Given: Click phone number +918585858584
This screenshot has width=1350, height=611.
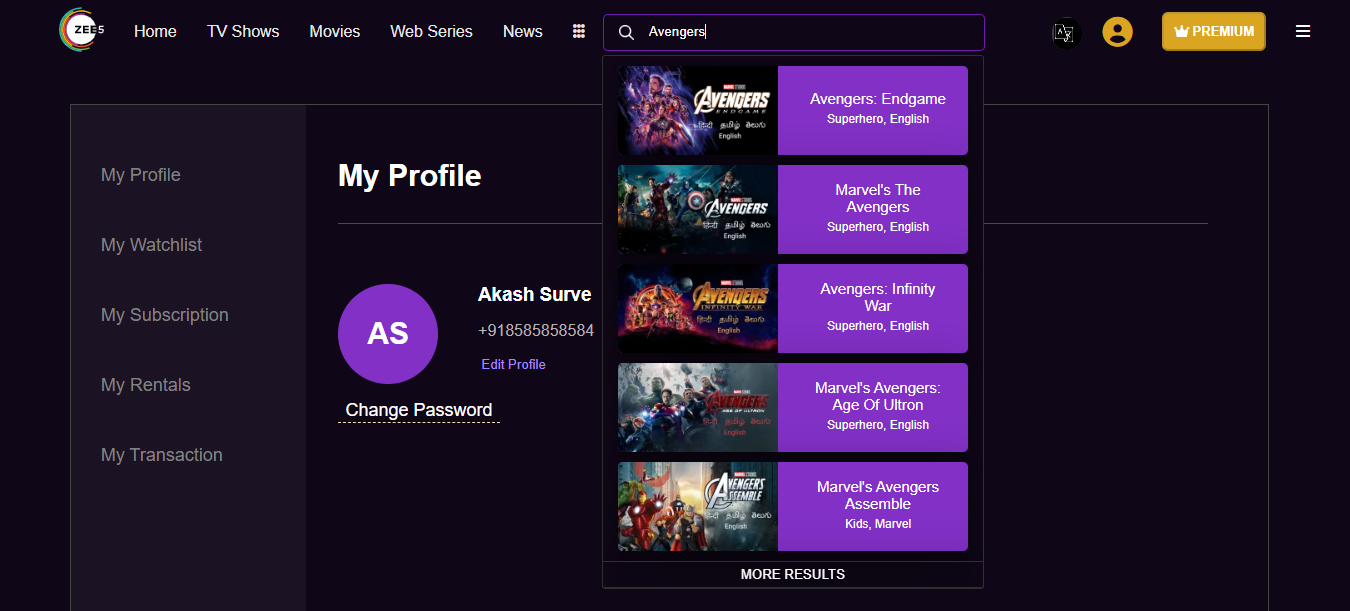Looking at the screenshot, I should click(536, 330).
